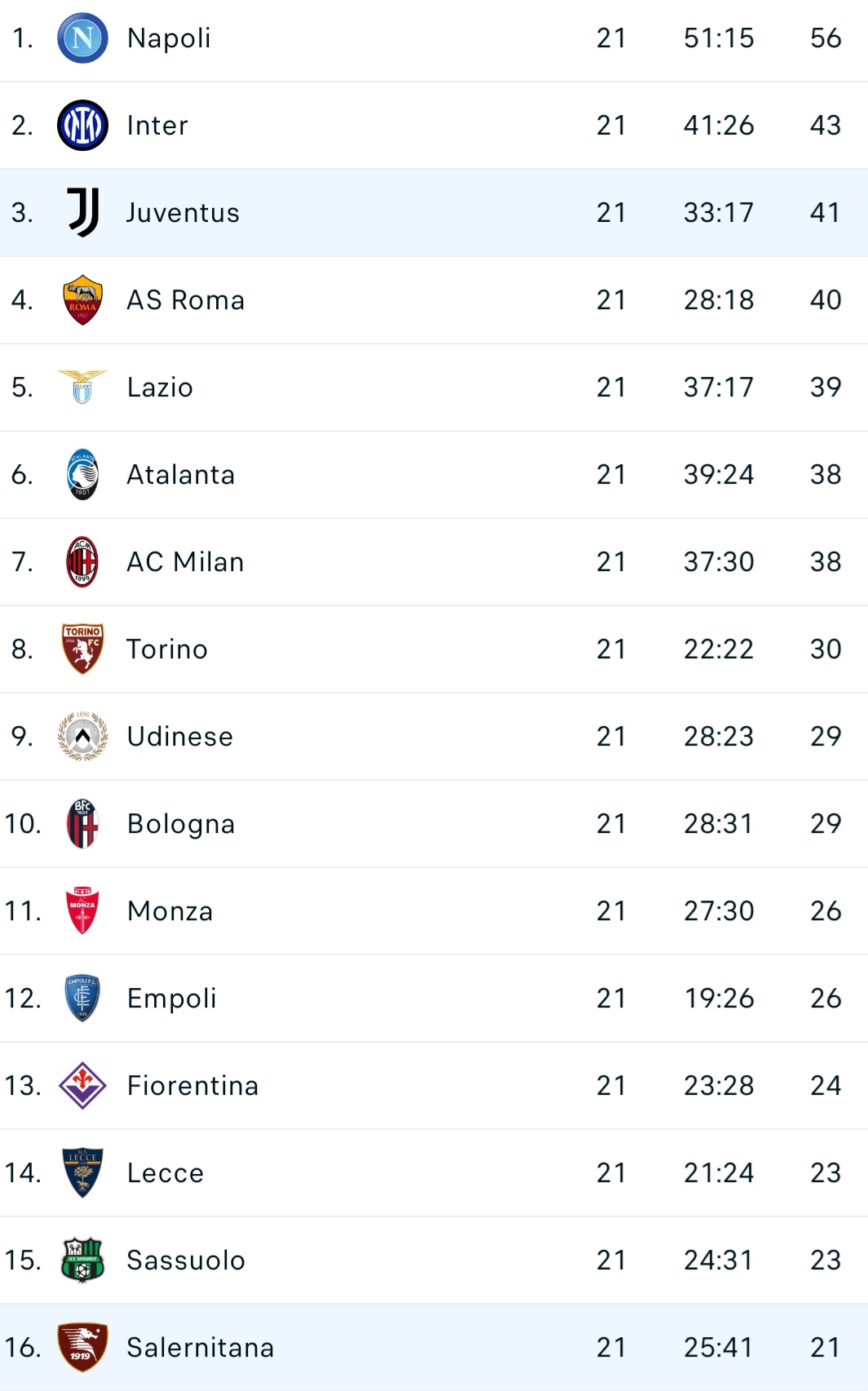The image size is (868, 1391).
Task: Click the Lazio eagle crest
Action: (82, 387)
